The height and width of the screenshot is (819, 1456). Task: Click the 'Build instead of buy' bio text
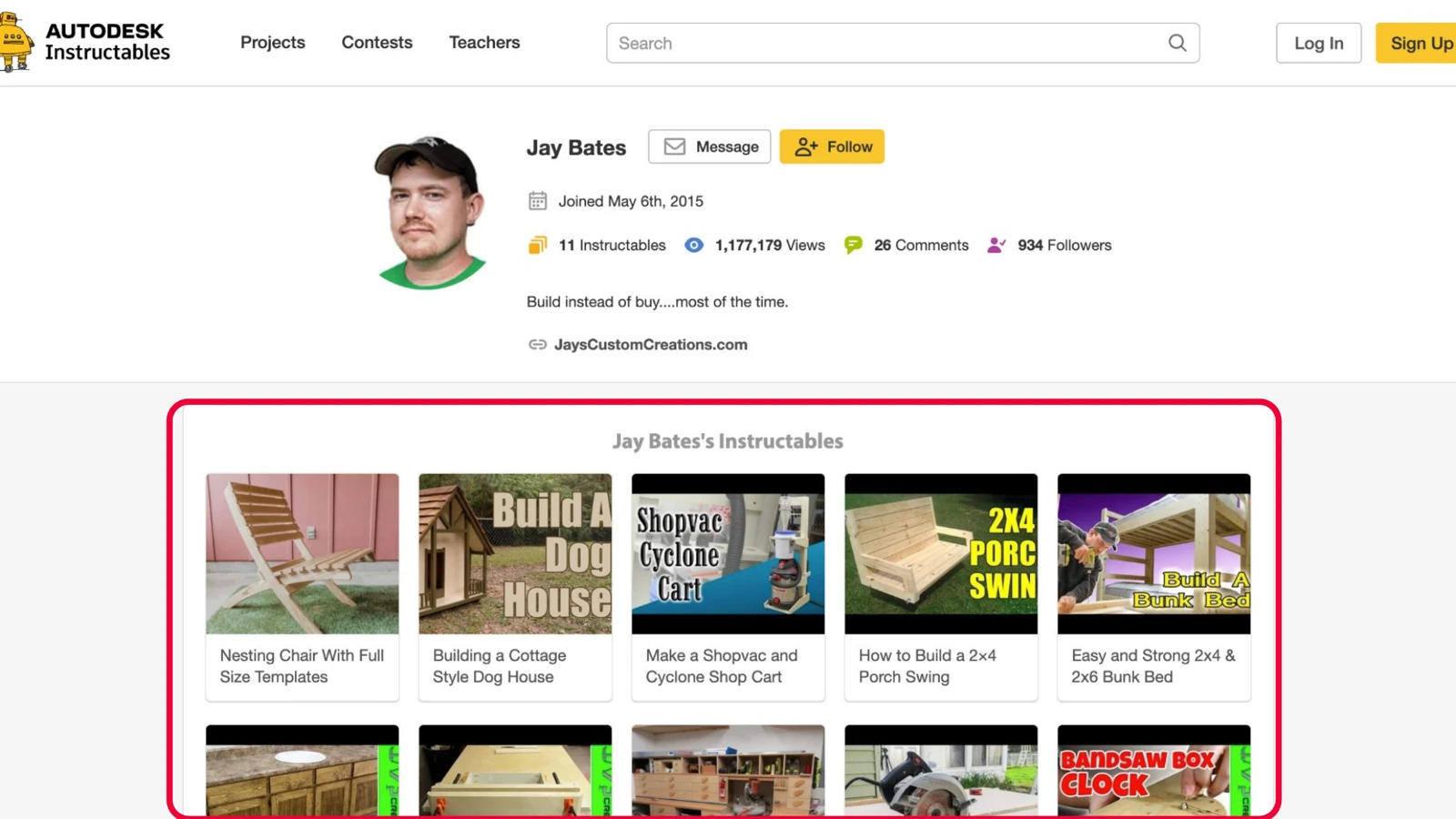(x=657, y=301)
